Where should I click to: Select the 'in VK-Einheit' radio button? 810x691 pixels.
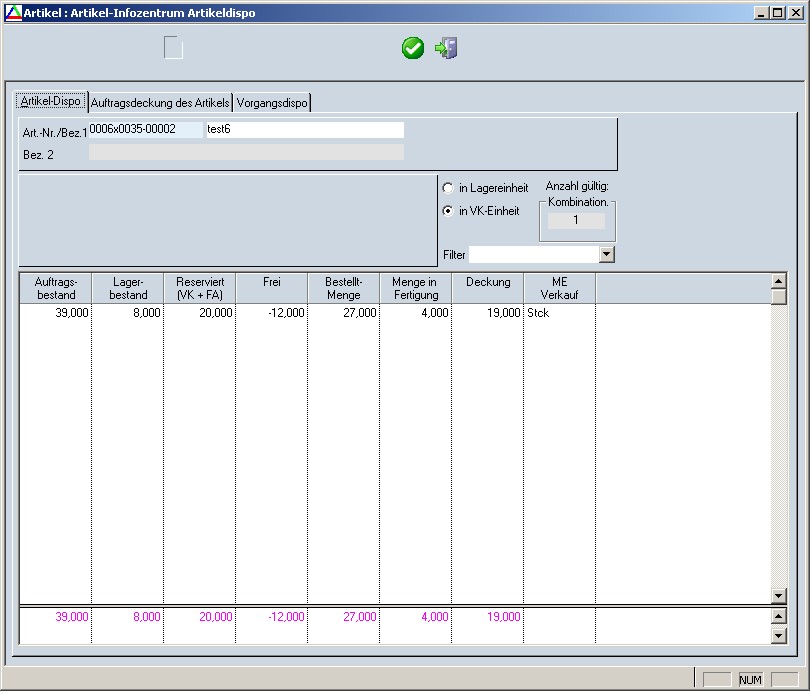448,211
